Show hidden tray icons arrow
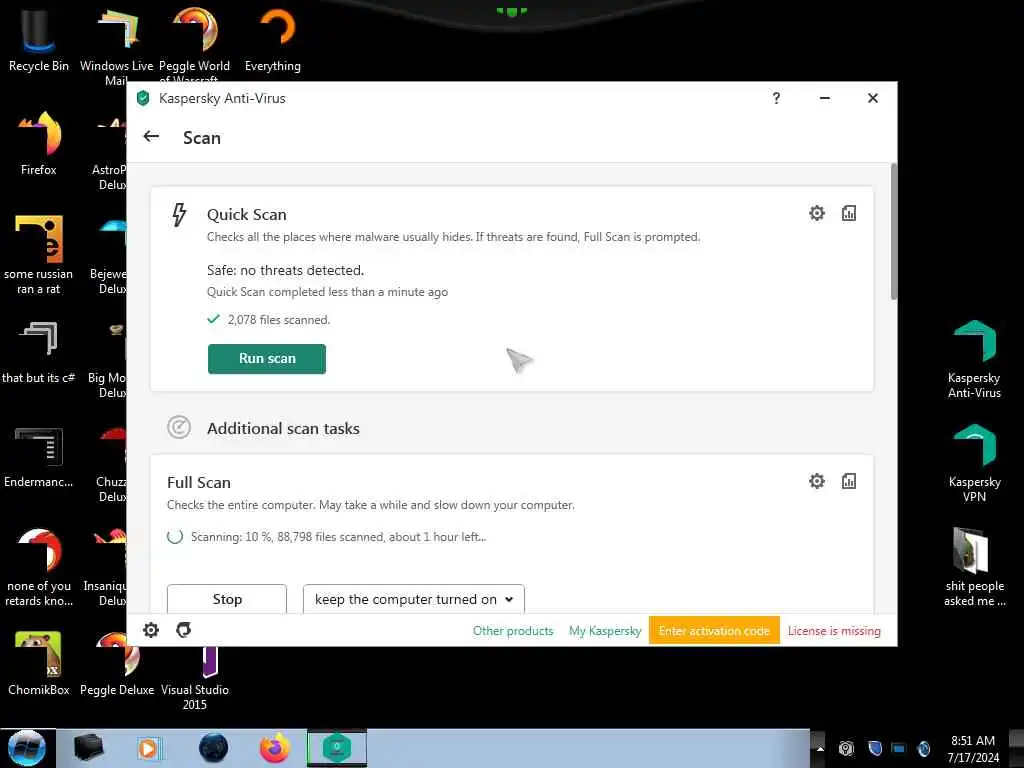 point(819,748)
